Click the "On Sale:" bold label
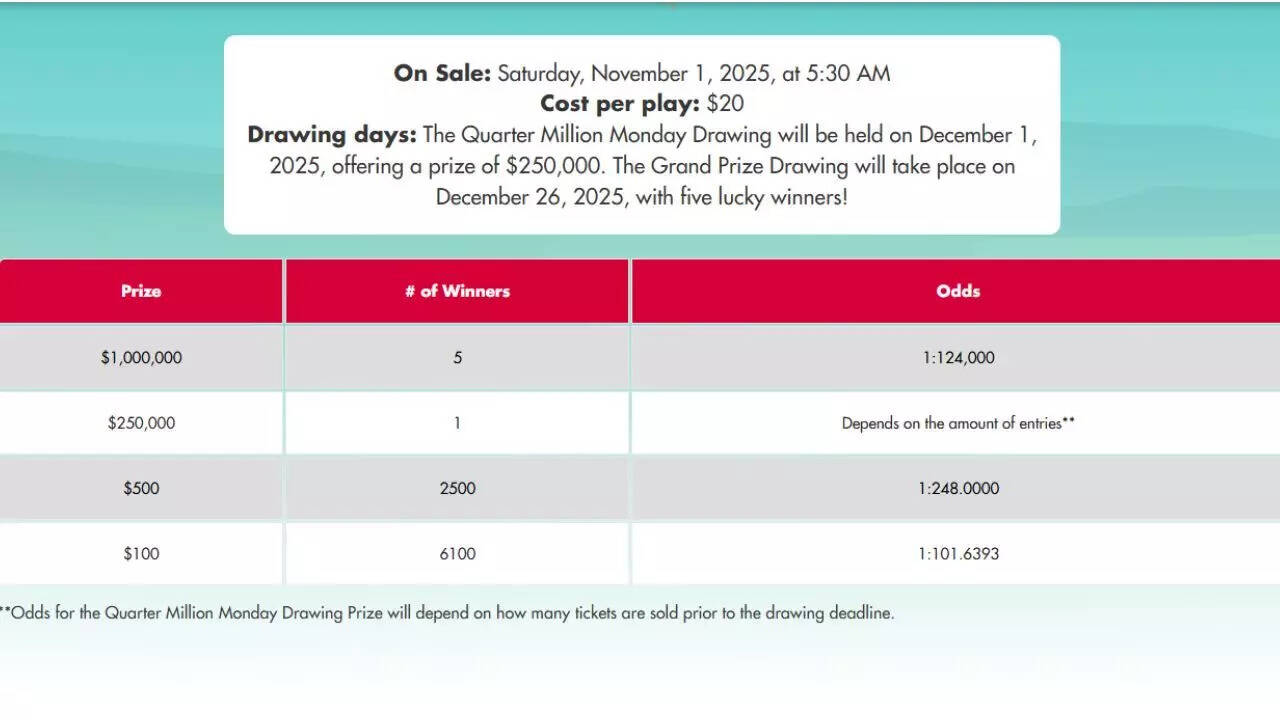The height and width of the screenshot is (720, 1280). coord(442,73)
